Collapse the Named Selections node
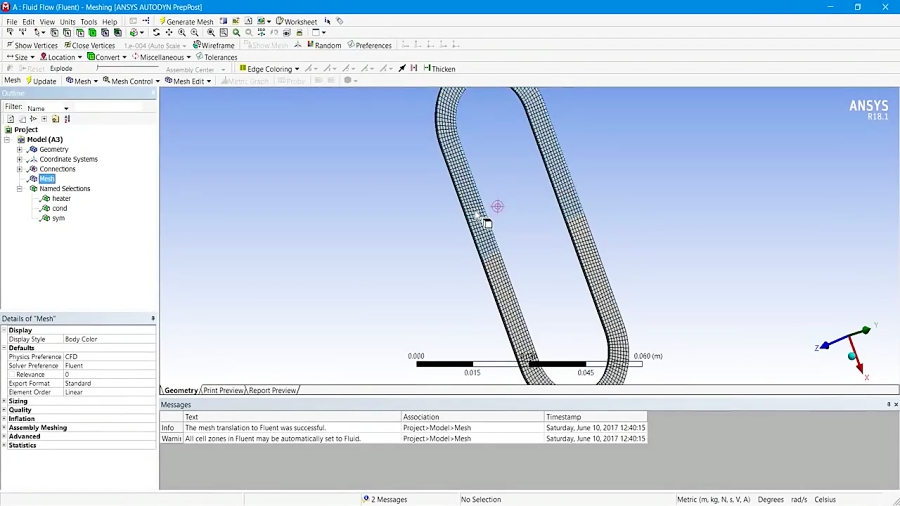This screenshot has height=506, width=900. 20,188
